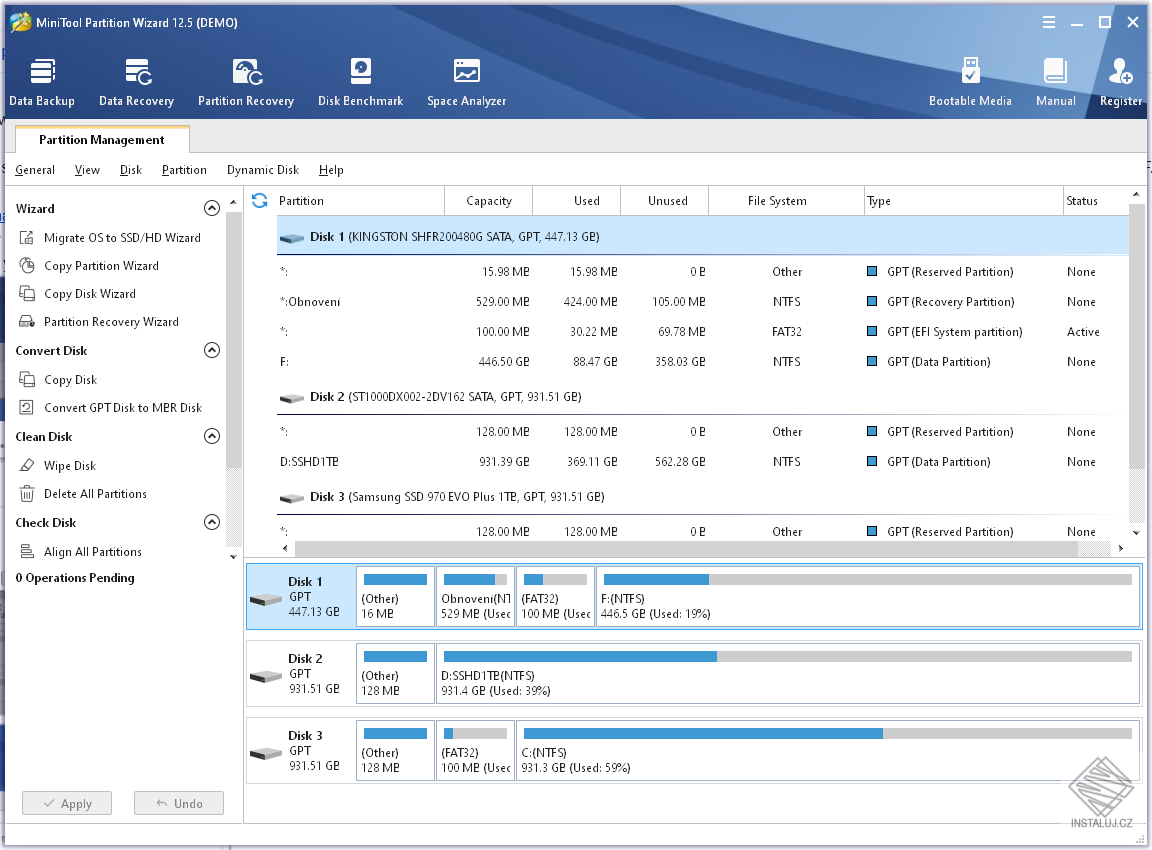Open the Dynamic Disk menu
The width and height of the screenshot is (1152, 850).
[262, 170]
